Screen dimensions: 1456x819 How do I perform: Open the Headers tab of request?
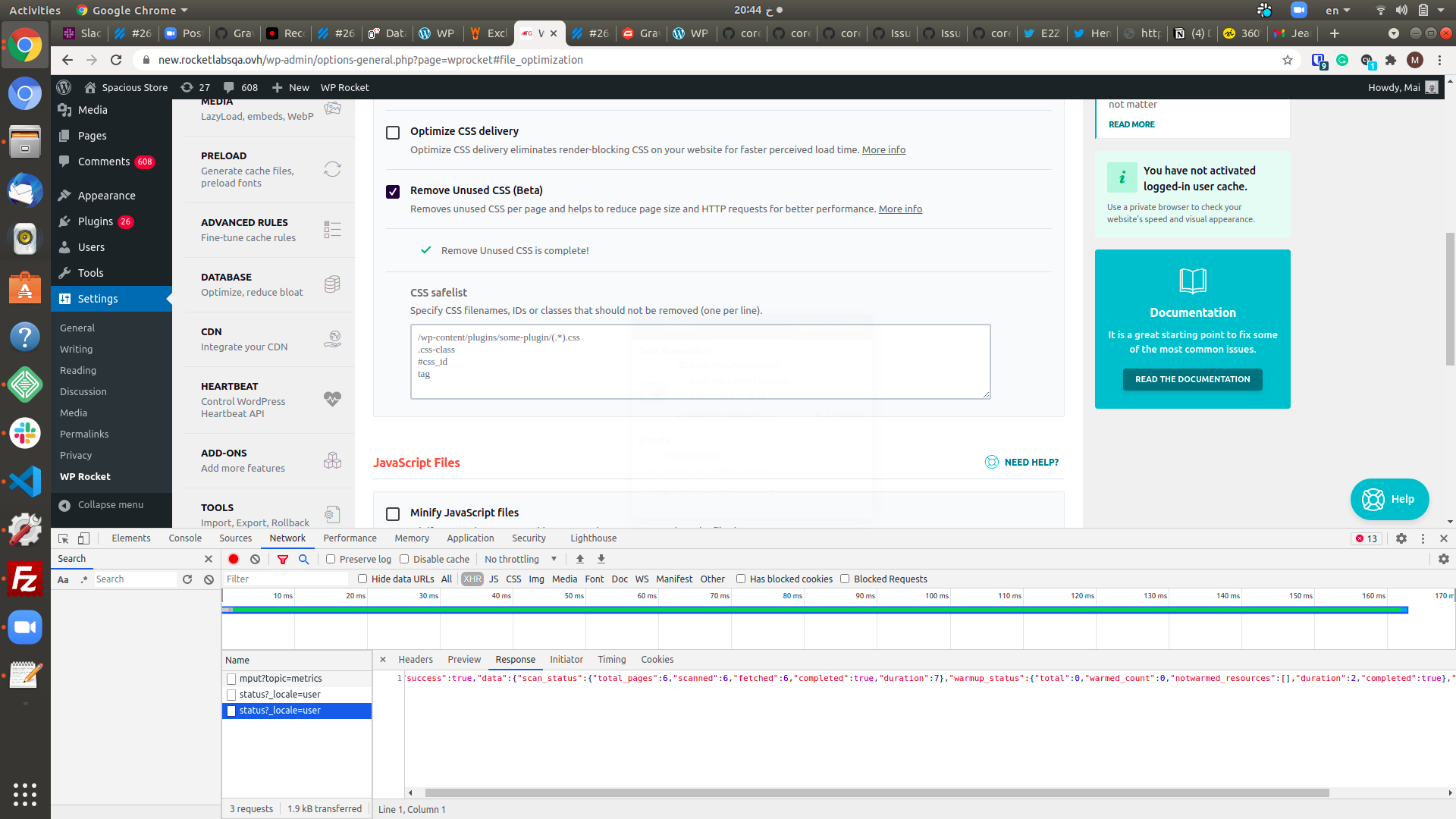click(416, 660)
